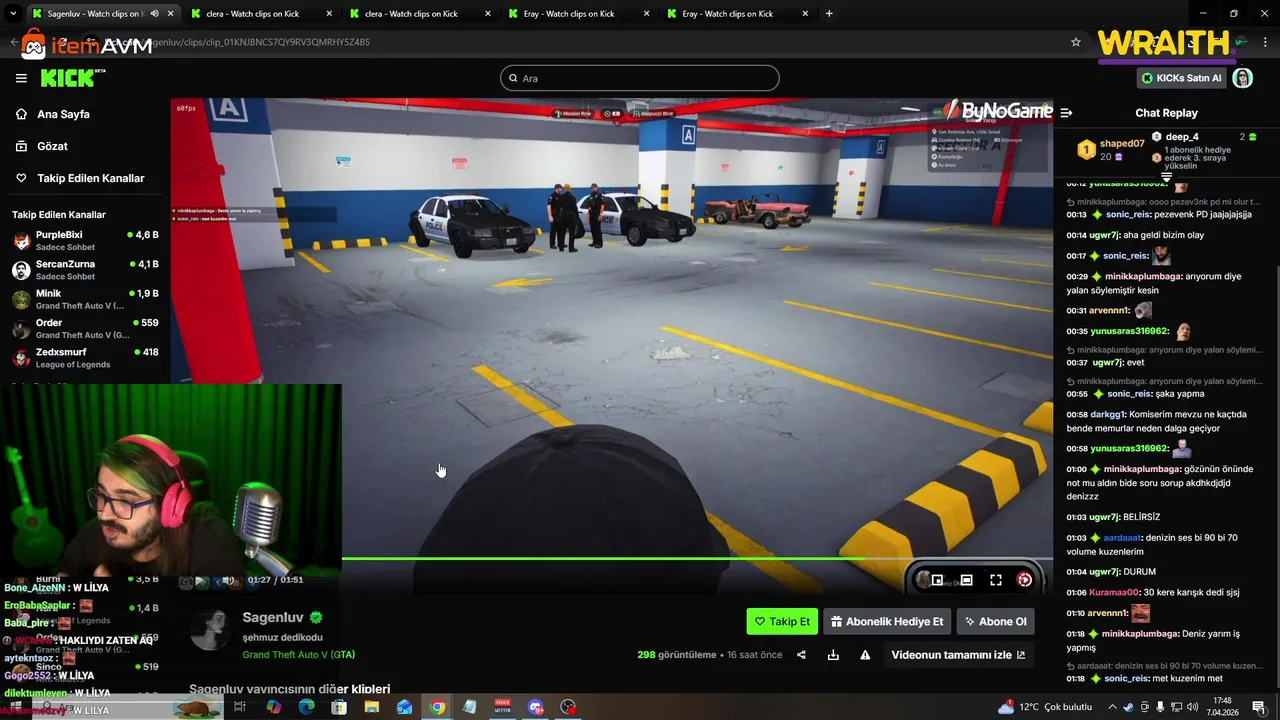
Task: Open the Windows notification center
Action: 1259,707
